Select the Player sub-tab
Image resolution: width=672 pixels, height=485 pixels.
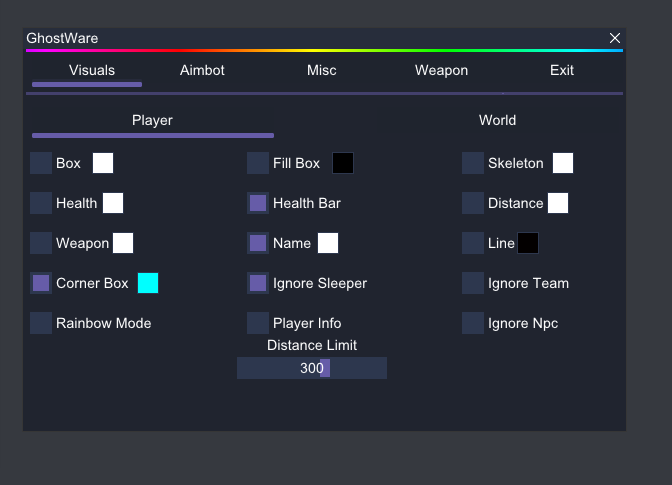152,120
